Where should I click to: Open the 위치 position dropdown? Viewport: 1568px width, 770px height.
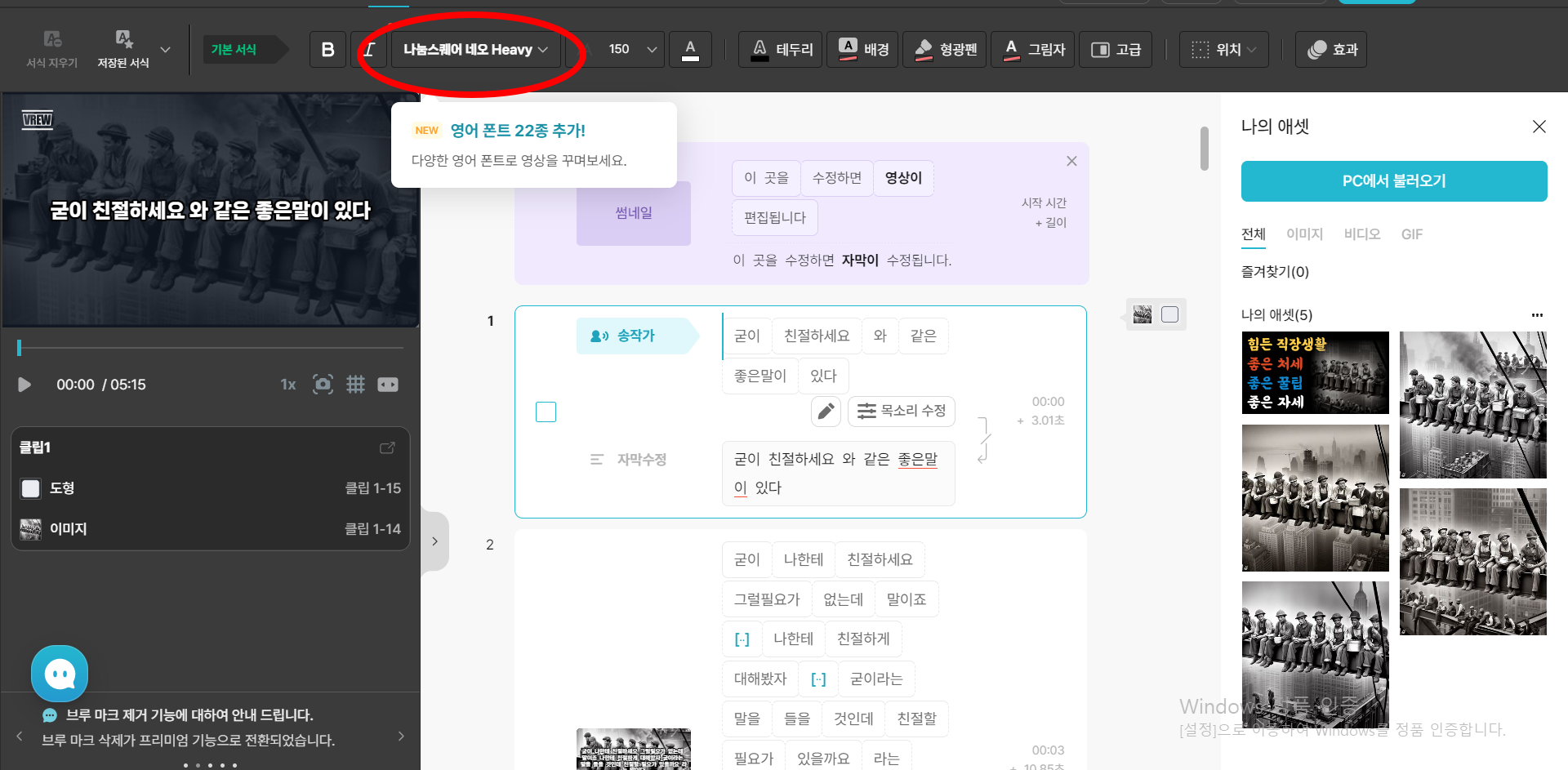pyautogui.click(x=1223, y=50)
